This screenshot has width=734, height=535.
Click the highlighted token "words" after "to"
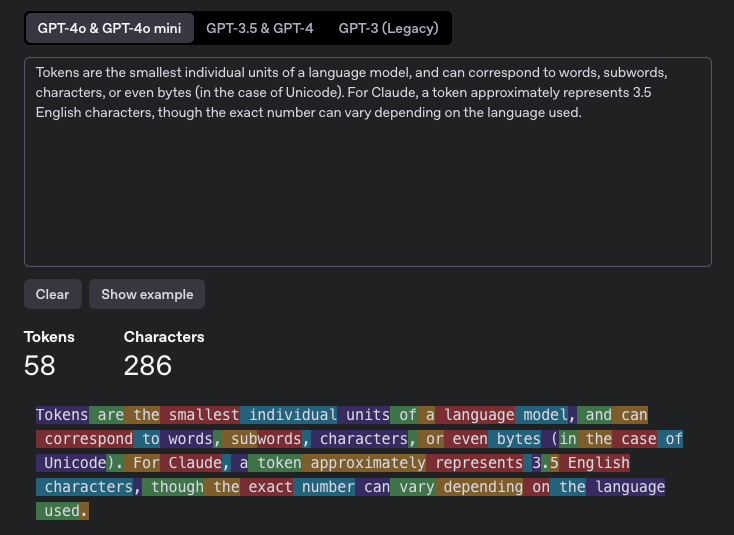[186, 439]
